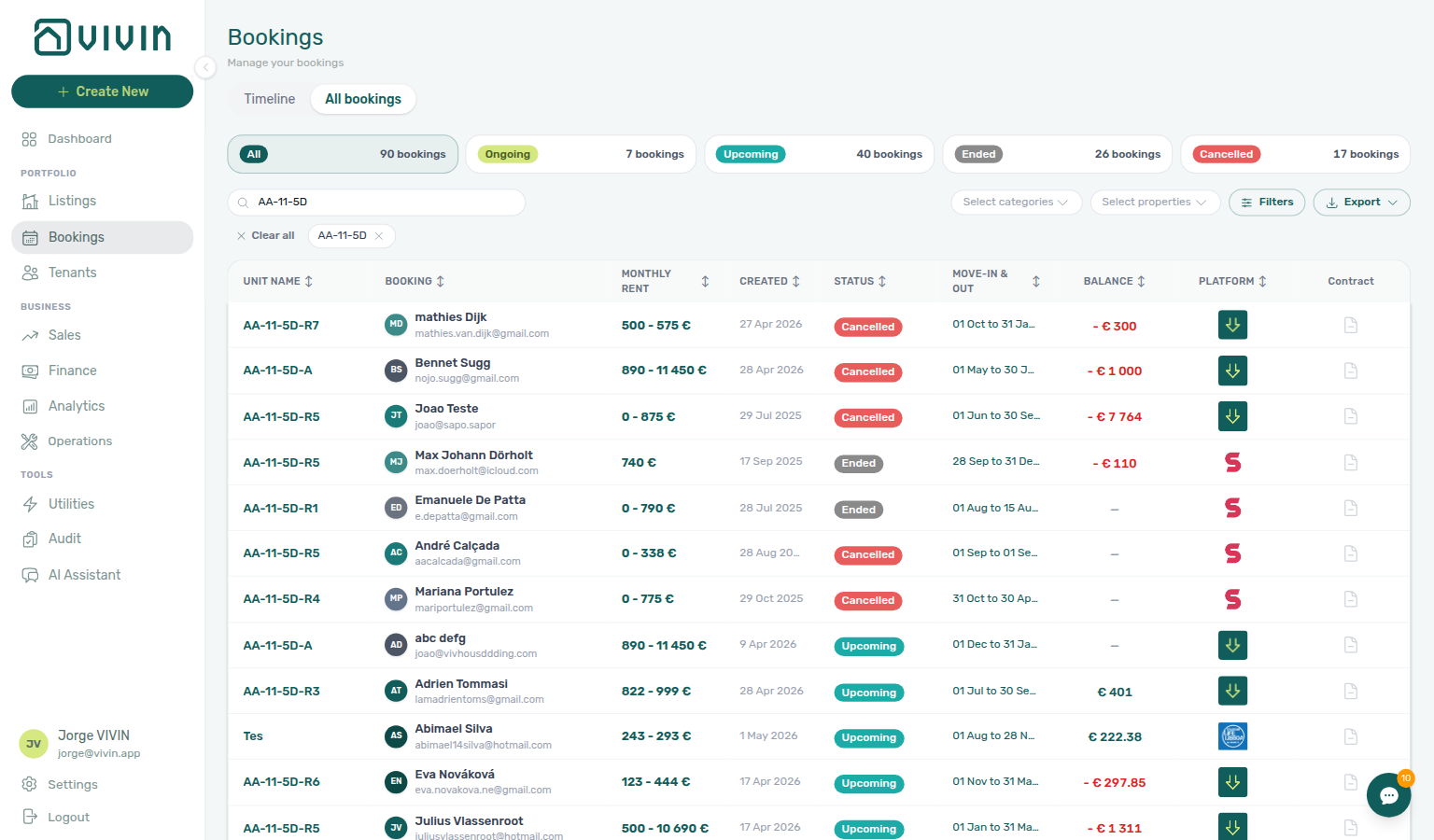1434x840 pixels.
Task: Select the All bookings tab
Action: pos(363,99)
